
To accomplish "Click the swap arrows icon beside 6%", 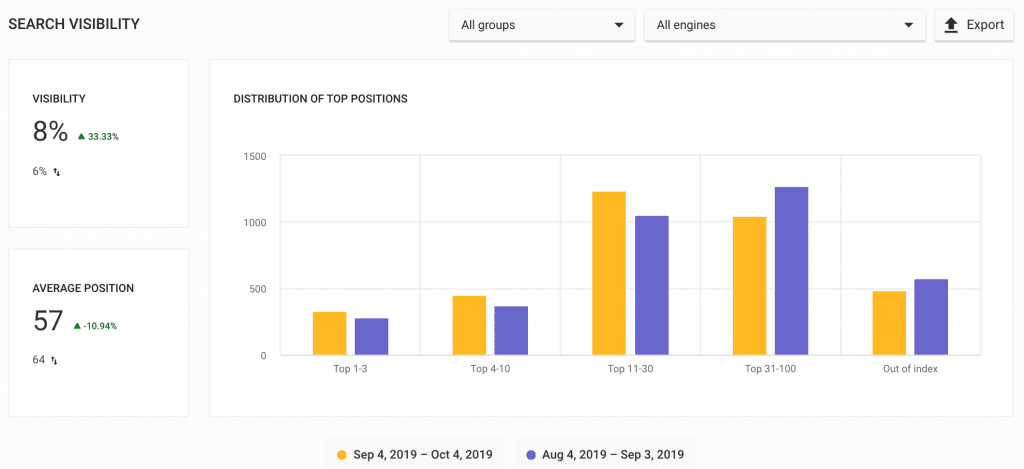I will 57,172.
